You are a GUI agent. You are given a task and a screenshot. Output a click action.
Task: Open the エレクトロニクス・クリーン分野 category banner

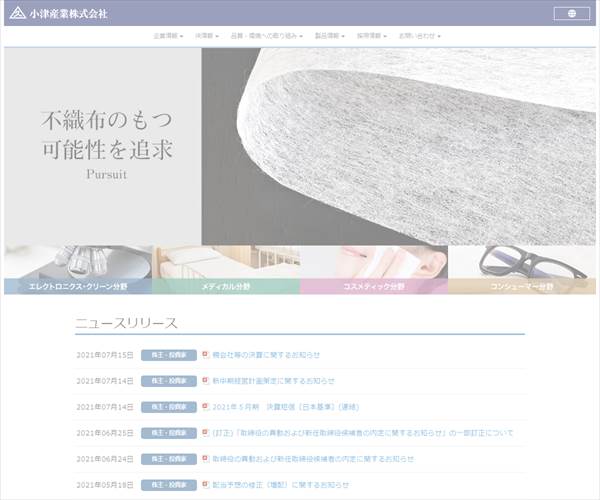point(78,270)
